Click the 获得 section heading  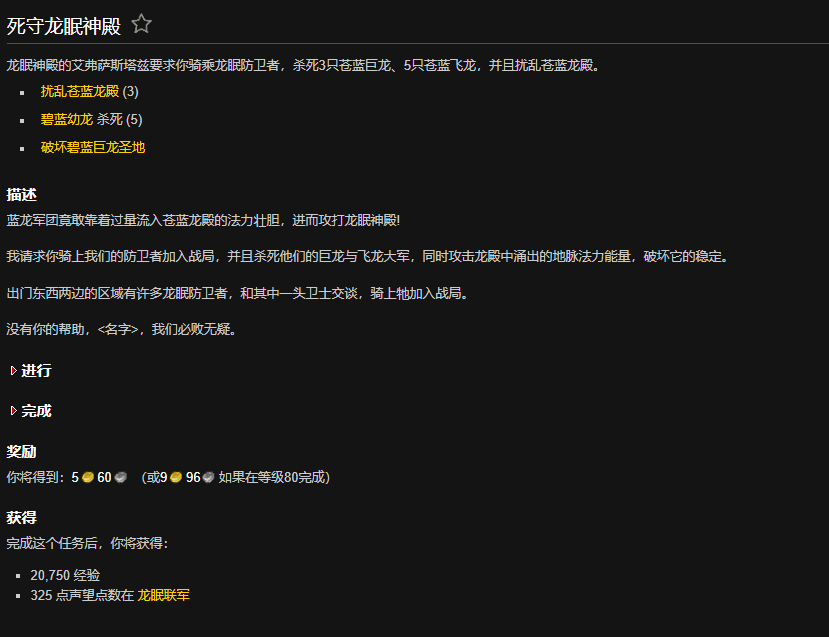tap(21, 517)
